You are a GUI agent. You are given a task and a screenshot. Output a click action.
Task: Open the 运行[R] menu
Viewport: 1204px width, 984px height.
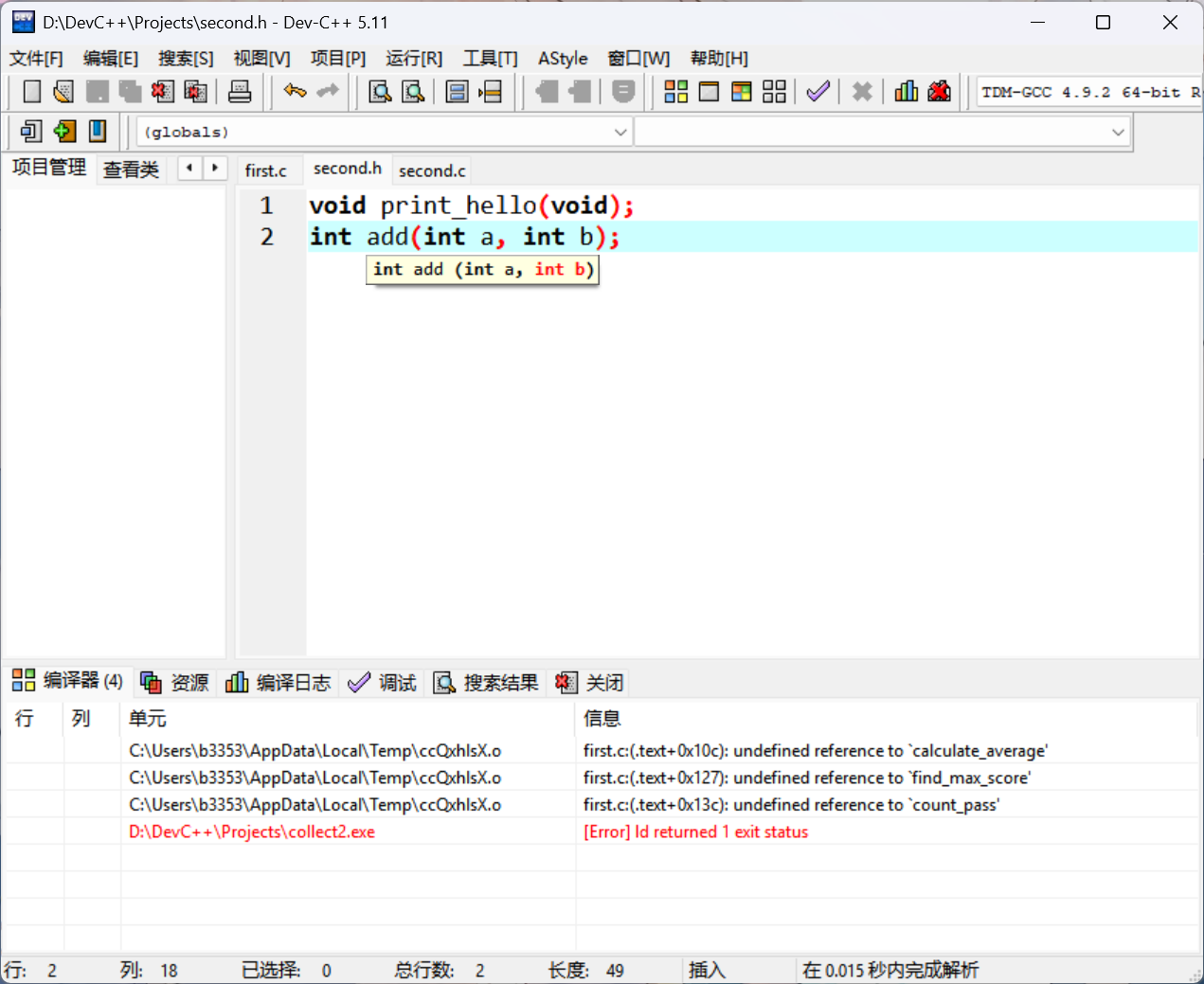[x=414, y=59]
